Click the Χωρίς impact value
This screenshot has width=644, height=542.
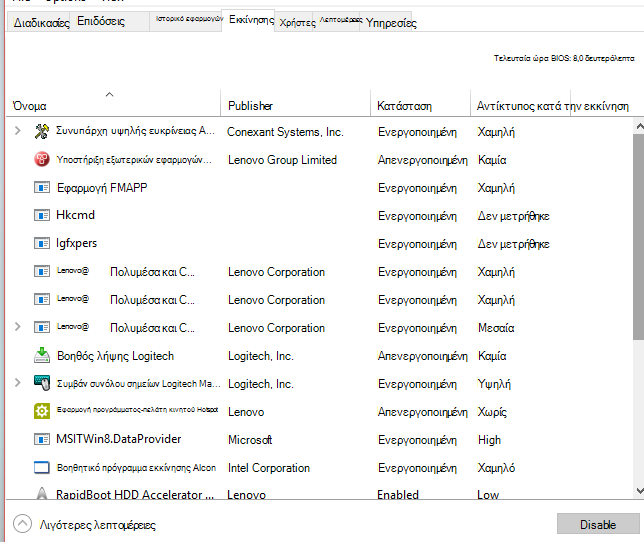tap(492, 412)
